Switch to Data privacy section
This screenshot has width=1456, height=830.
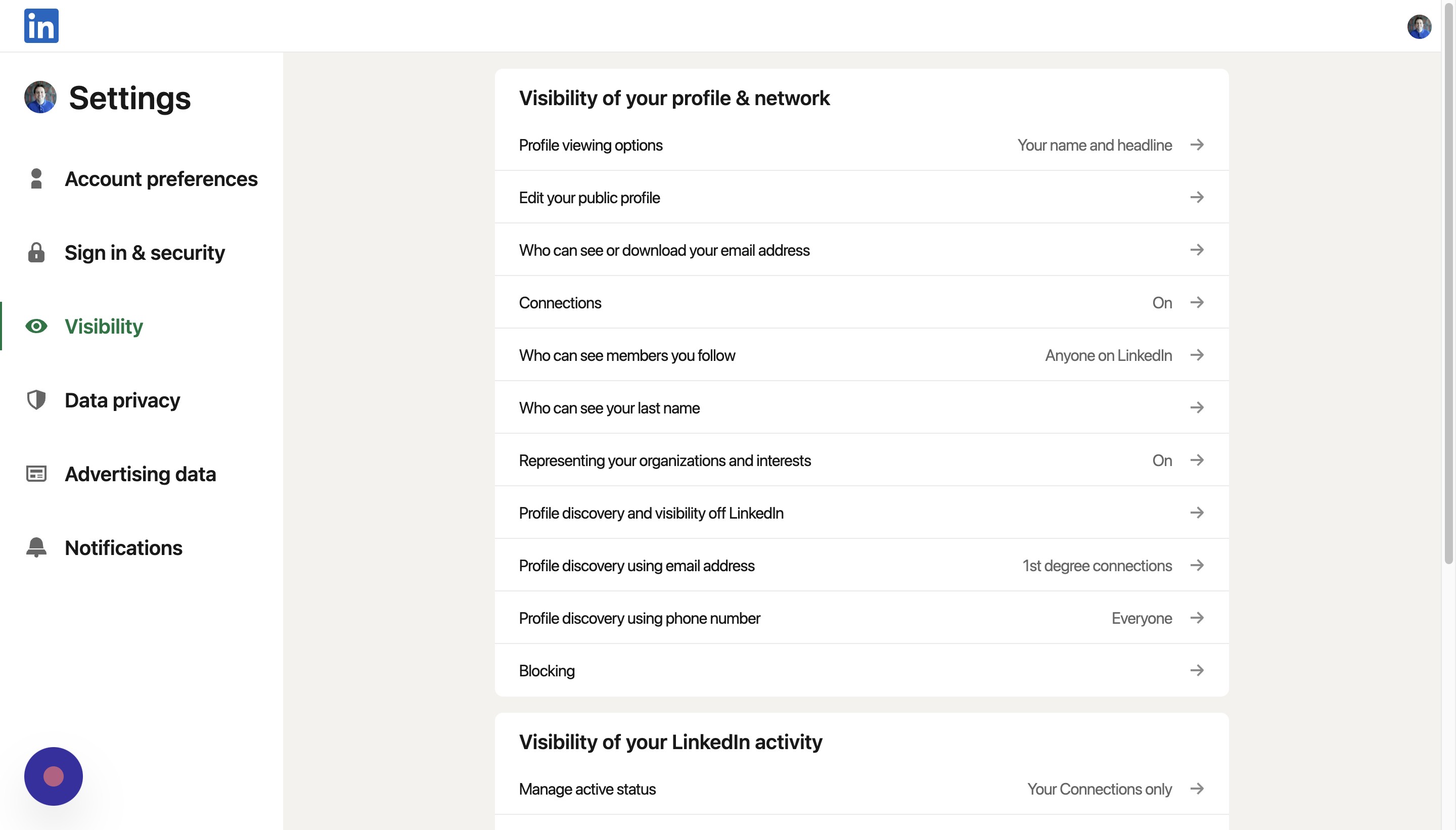click(122, 400)
